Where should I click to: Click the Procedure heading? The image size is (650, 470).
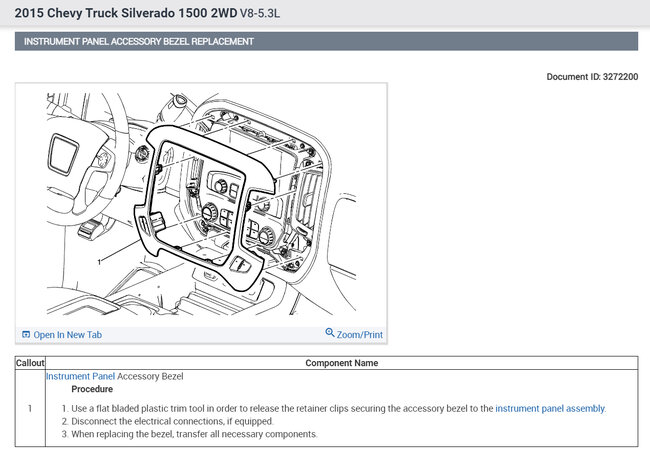tap(92, 389)
